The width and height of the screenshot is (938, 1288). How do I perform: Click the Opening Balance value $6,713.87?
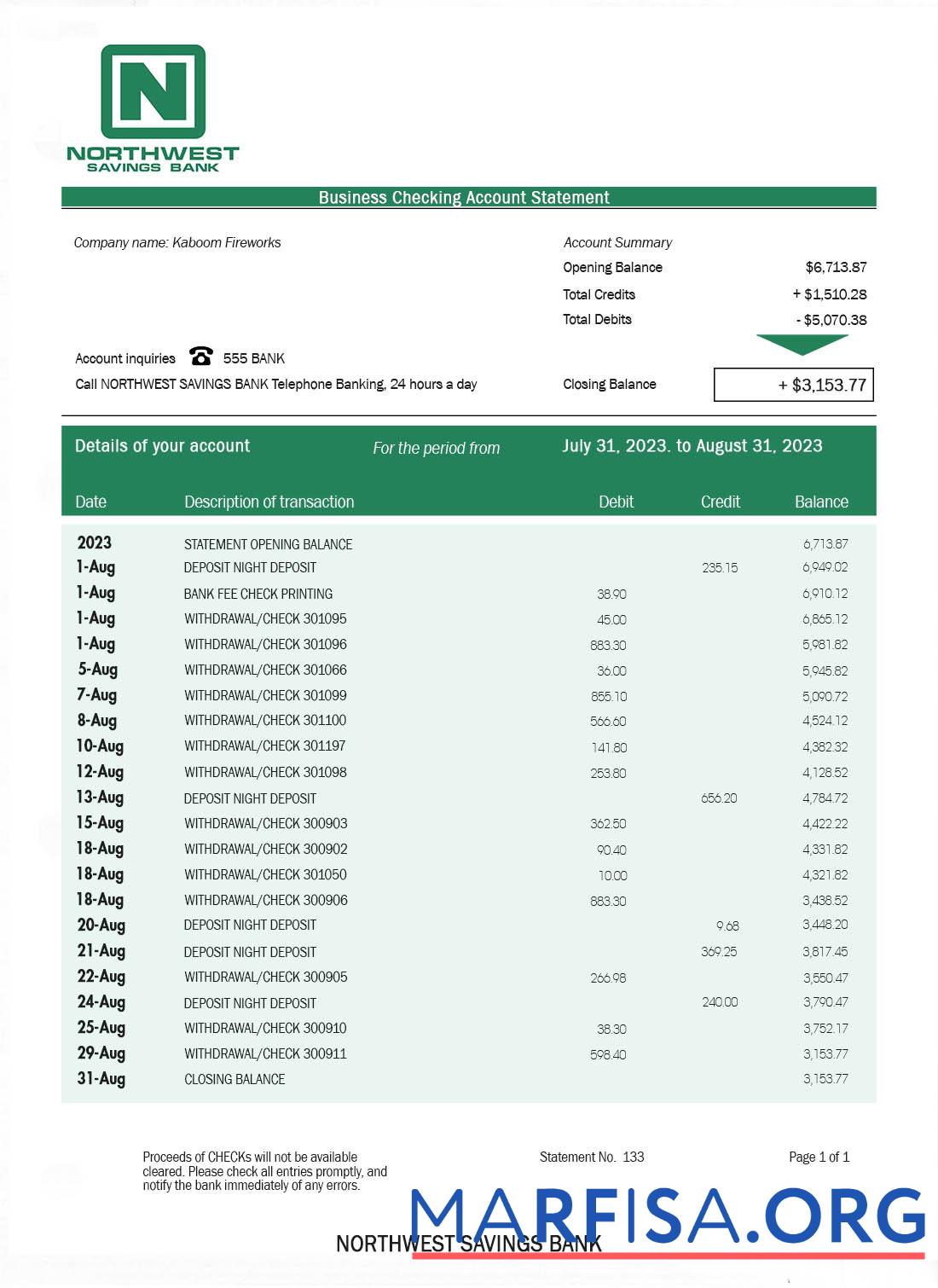click(x=837, y=267)
